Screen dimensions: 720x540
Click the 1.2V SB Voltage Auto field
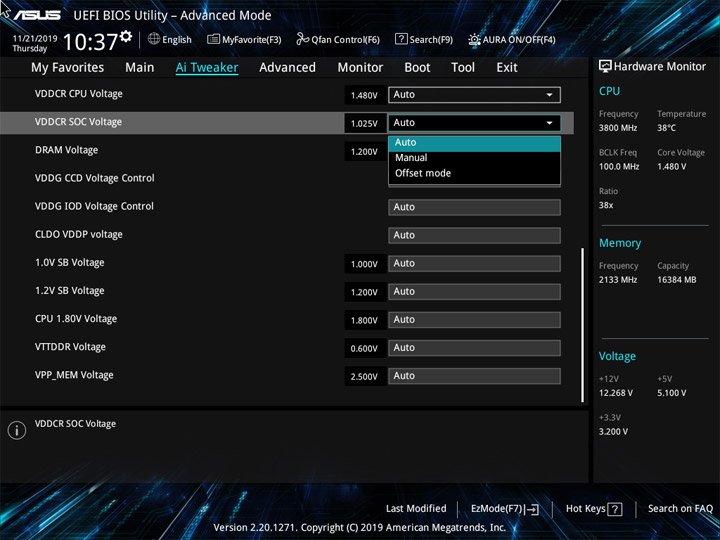(474, 292)
